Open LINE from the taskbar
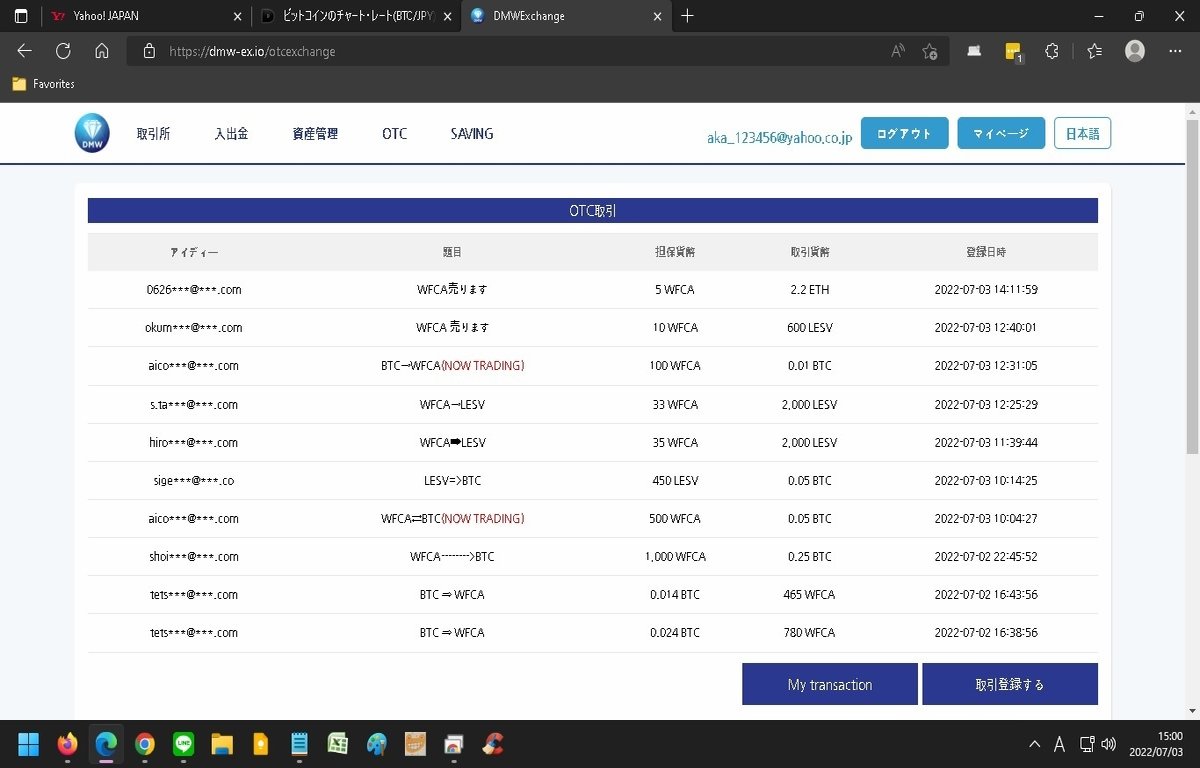 click(183, 744)
